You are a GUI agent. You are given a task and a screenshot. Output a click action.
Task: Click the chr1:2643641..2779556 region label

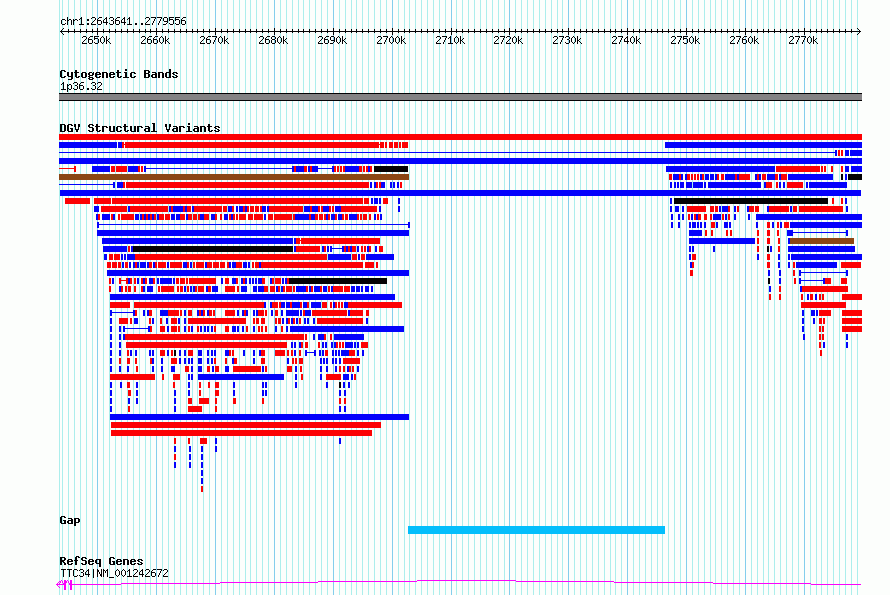[x=123, y=22]
